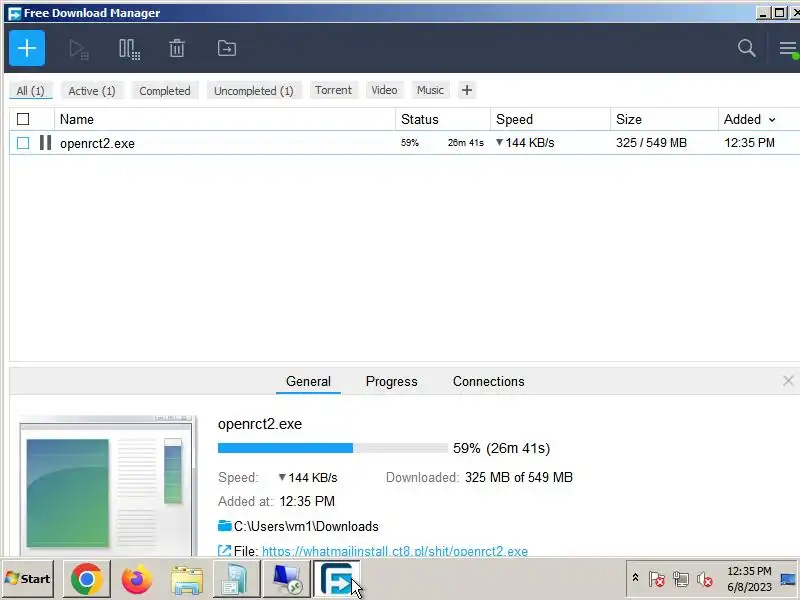The width and height of the screenshot is (800, 600).
Task: Select the Video filter tag
Action: coord(384,90)
